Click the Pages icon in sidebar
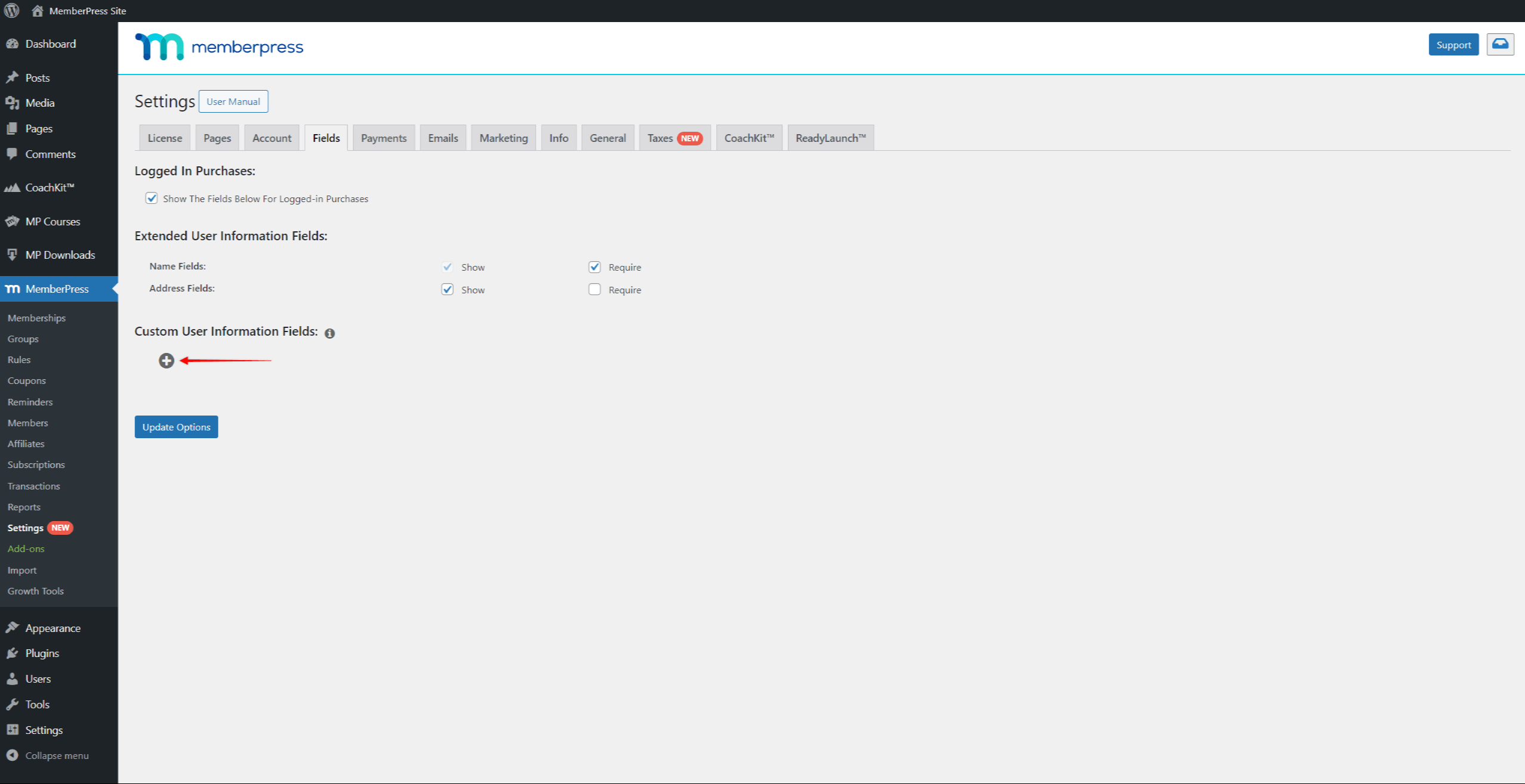 [13, 128]
